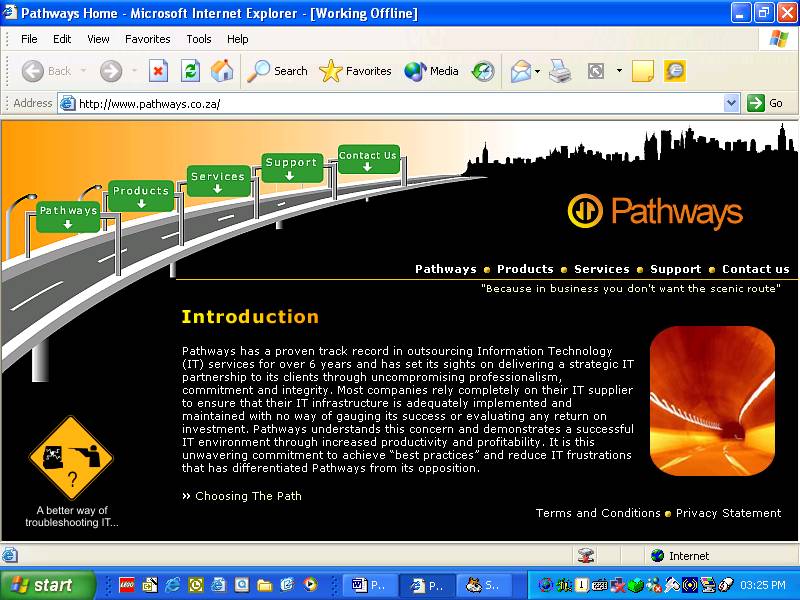Click the Windows flag throbber icon
800x600 pixels.
click(x=779, y=39)
